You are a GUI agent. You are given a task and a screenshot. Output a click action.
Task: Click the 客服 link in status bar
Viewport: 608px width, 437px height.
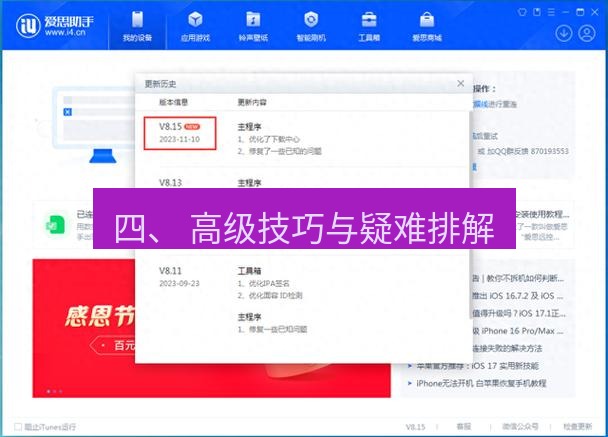464,427
